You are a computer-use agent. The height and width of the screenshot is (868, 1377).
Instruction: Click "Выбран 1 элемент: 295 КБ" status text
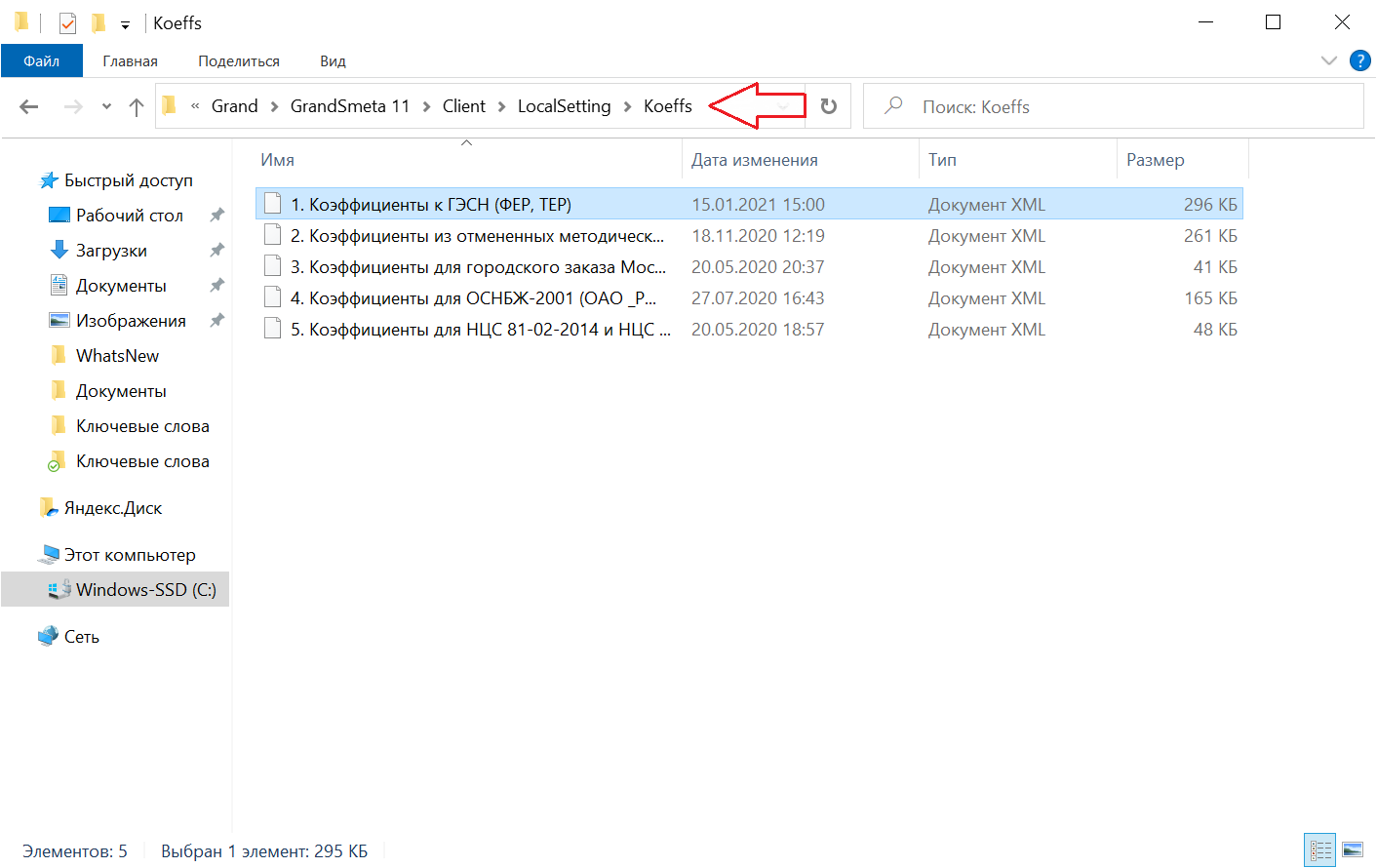(x=264, y=851)
